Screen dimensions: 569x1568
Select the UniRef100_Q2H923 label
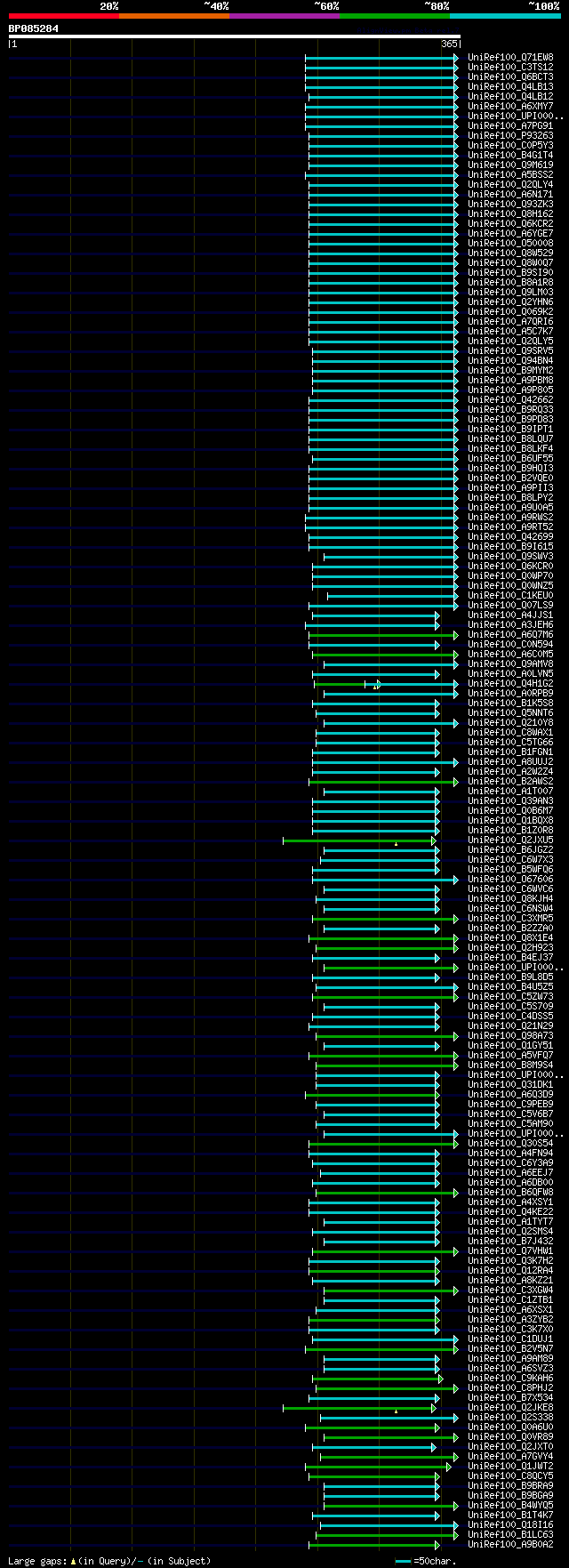[x=510, y=947]
